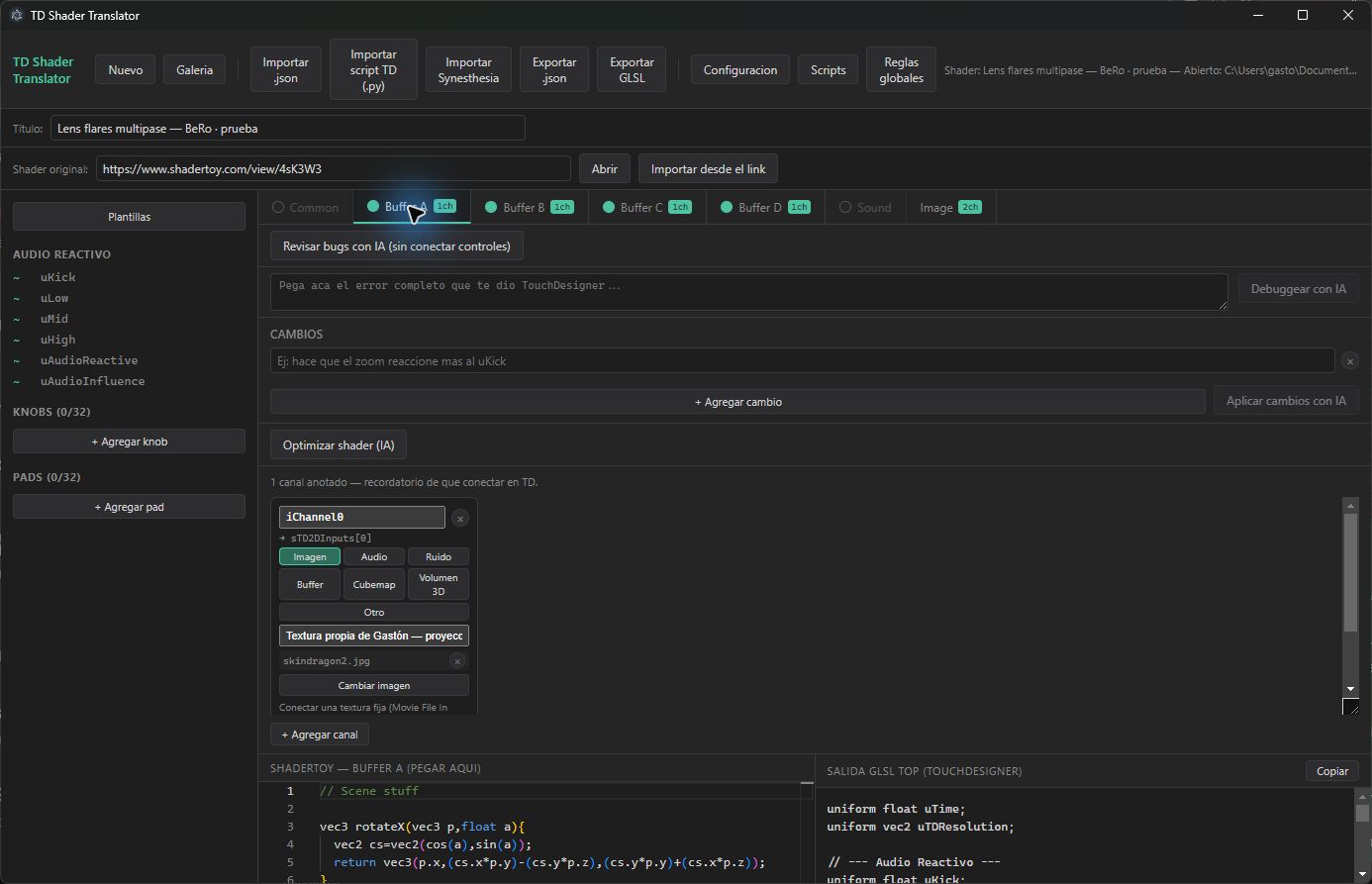Select Otro as the channel type
The image size is (1372, 884).
374,612
